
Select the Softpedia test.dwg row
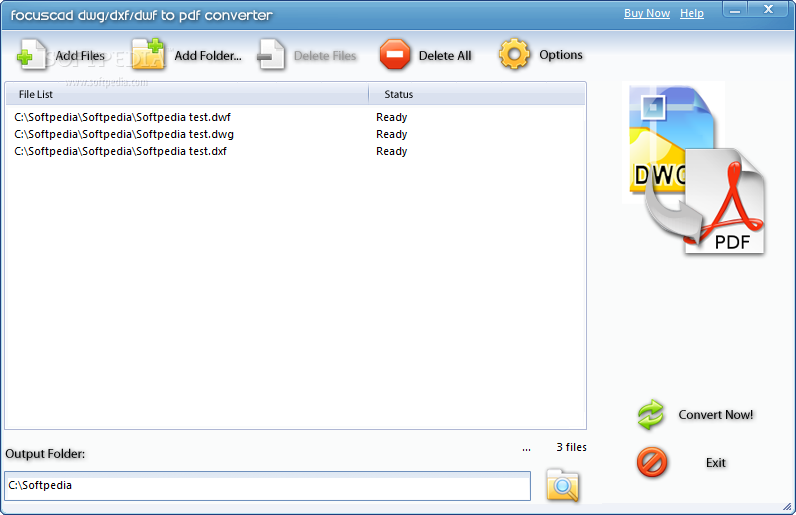[x=295, y=134]
